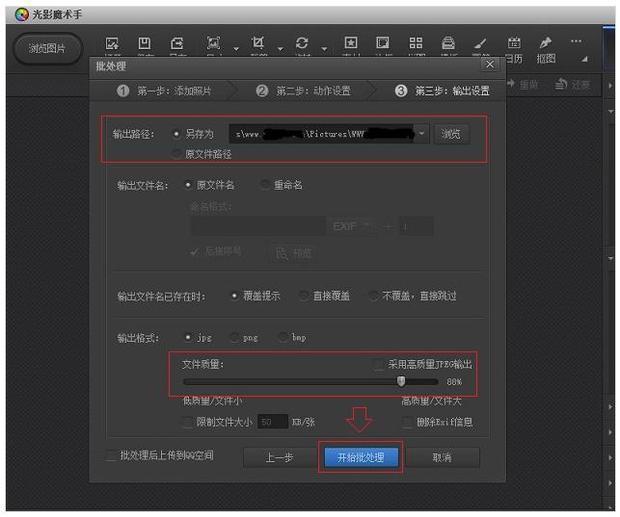Open the more options ellipsis icon

(576, 42)
